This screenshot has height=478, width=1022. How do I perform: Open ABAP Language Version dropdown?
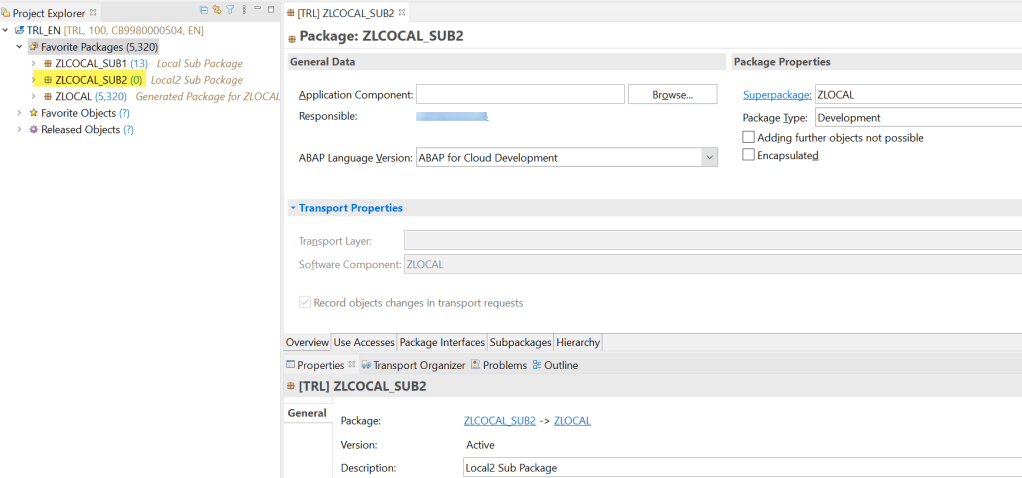(x=709, y=158)
